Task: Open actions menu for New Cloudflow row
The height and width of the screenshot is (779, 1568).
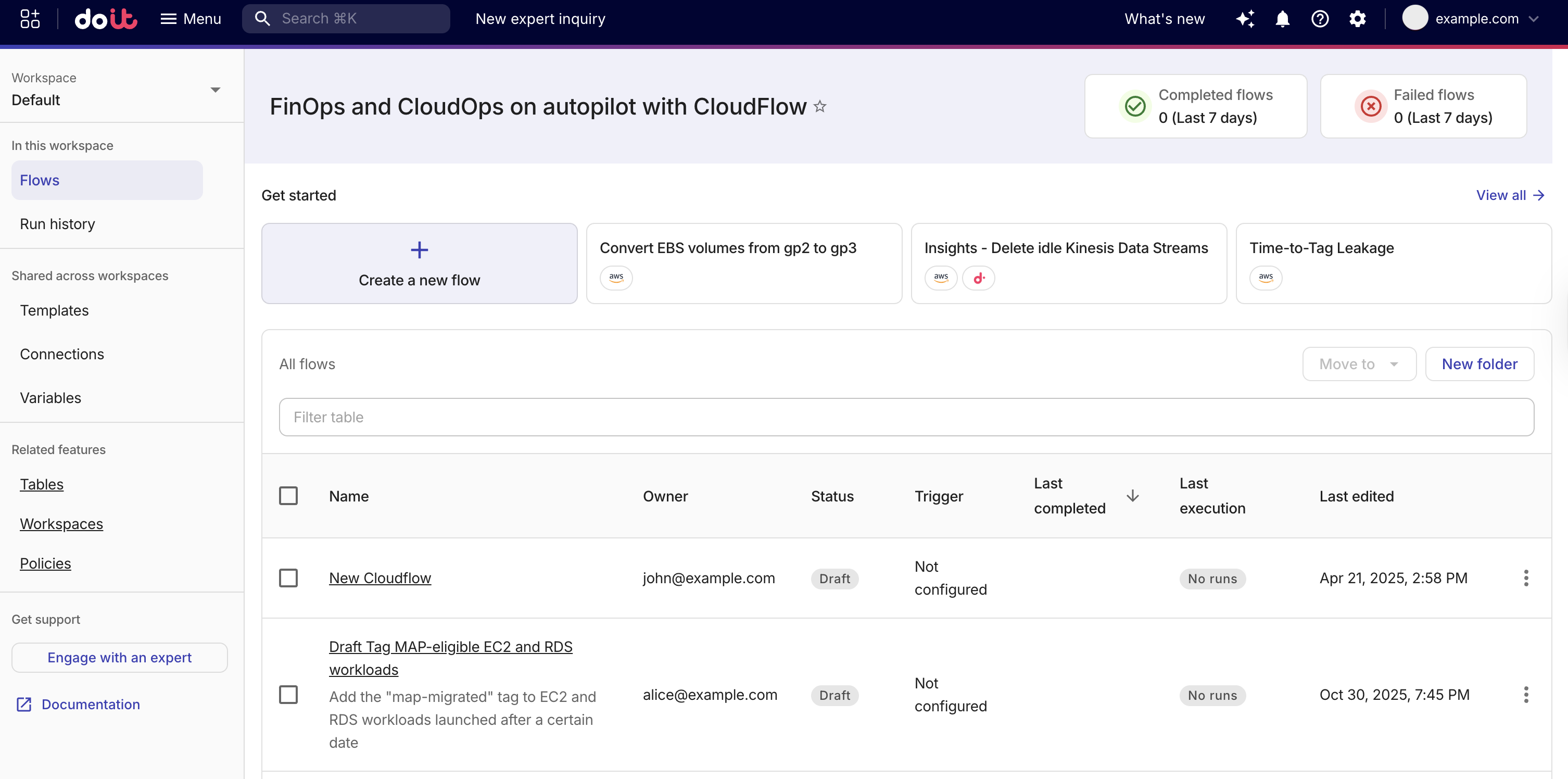Action: tap(1525, 578)
